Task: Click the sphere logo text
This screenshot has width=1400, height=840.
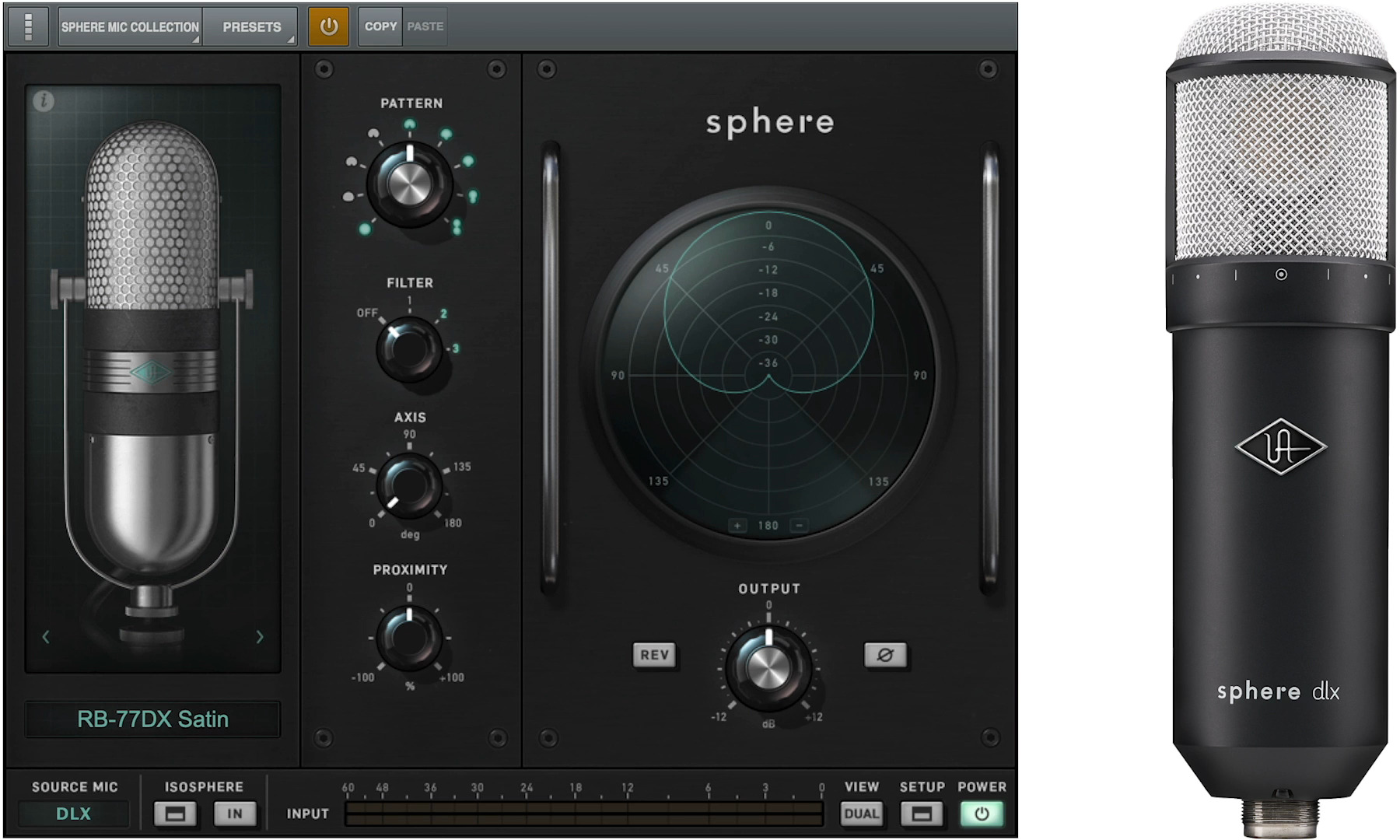Action: click(x=769, y=123)
